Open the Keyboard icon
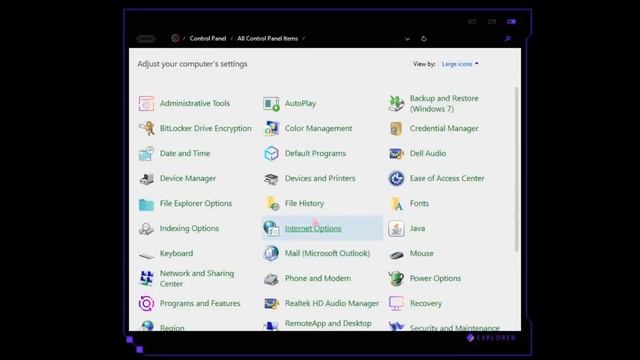Image resolution: width=640 pixels, height=360 pixels. [x=146, y=255]
